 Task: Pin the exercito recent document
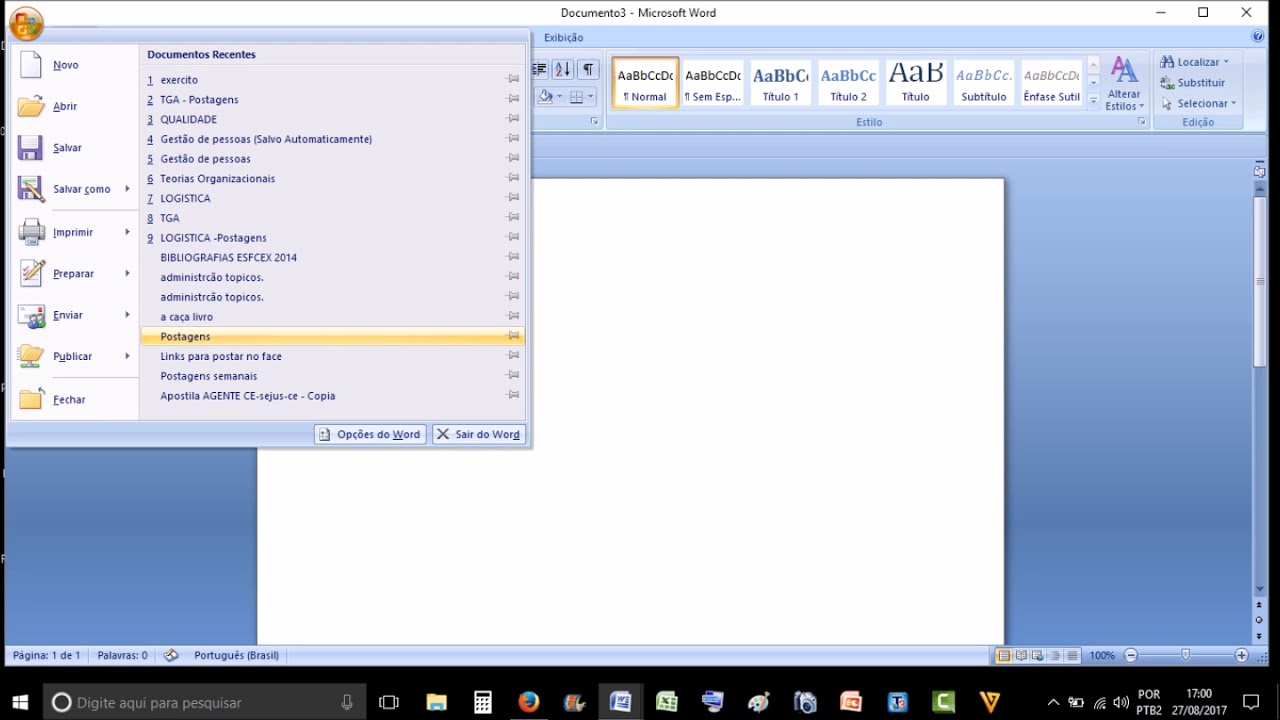pos(513,79)
